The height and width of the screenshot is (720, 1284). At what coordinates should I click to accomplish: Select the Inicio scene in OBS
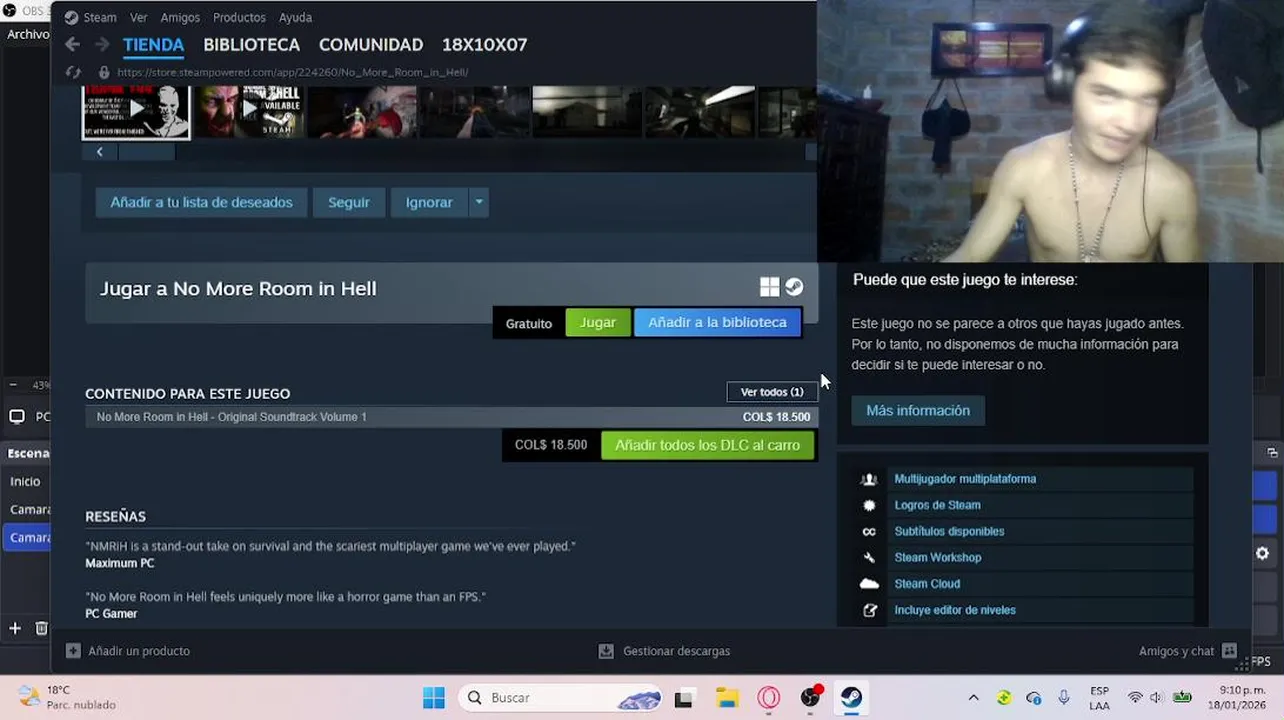pyautogui.click(x=26, y=481)
